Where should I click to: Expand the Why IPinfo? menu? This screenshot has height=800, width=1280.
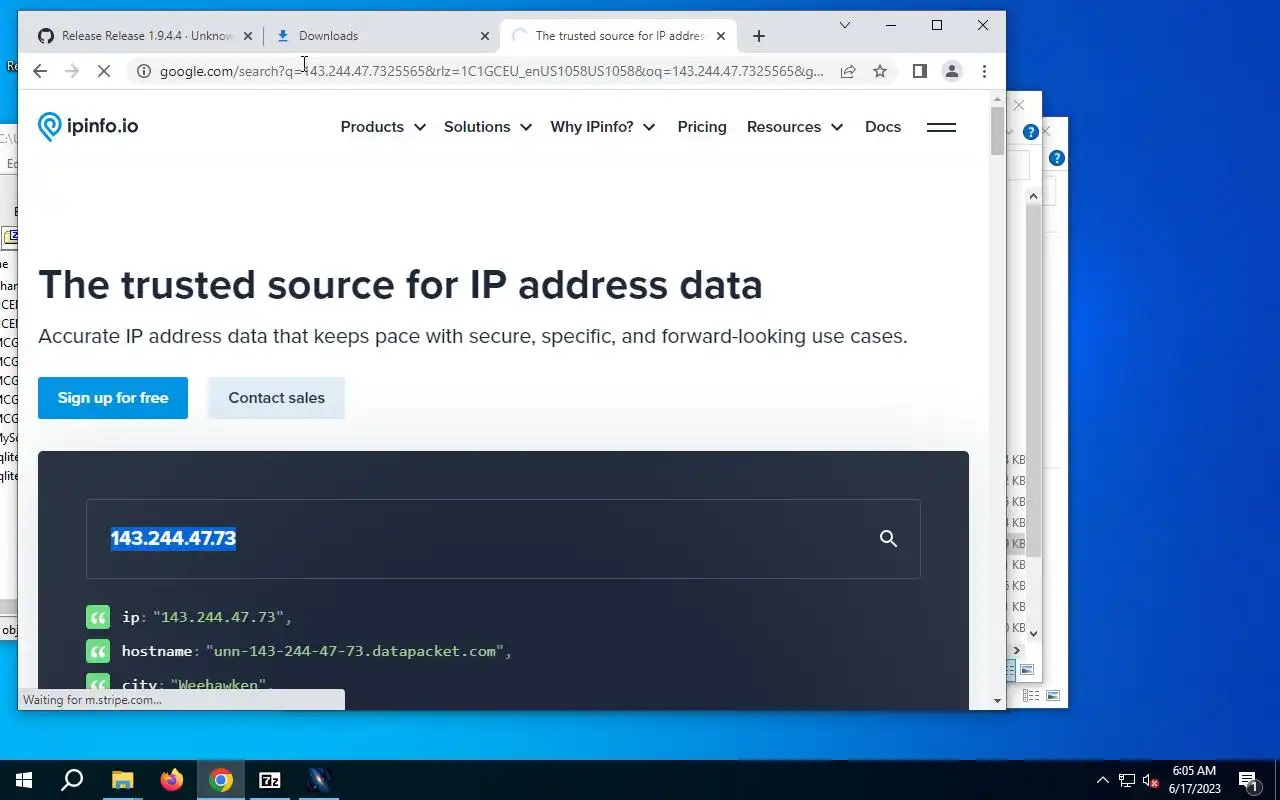(603, 127)
